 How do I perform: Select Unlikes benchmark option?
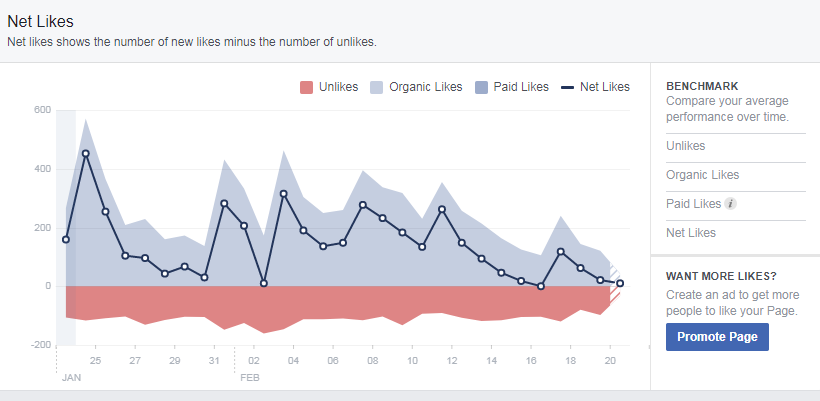point(685,146)
